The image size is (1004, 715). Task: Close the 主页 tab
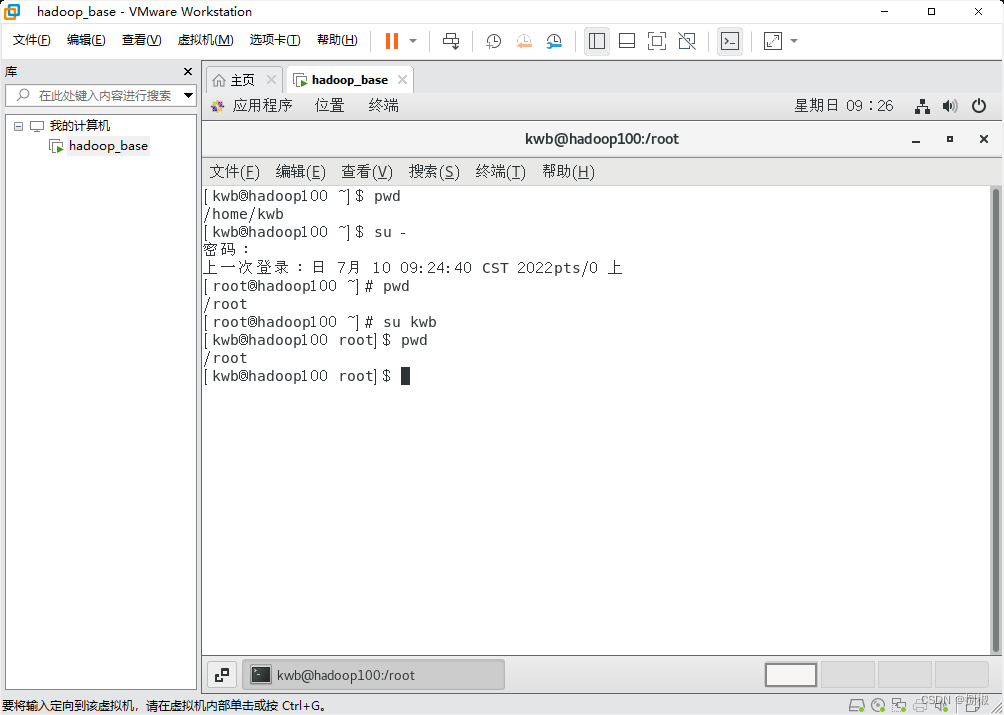pos(271,79)
